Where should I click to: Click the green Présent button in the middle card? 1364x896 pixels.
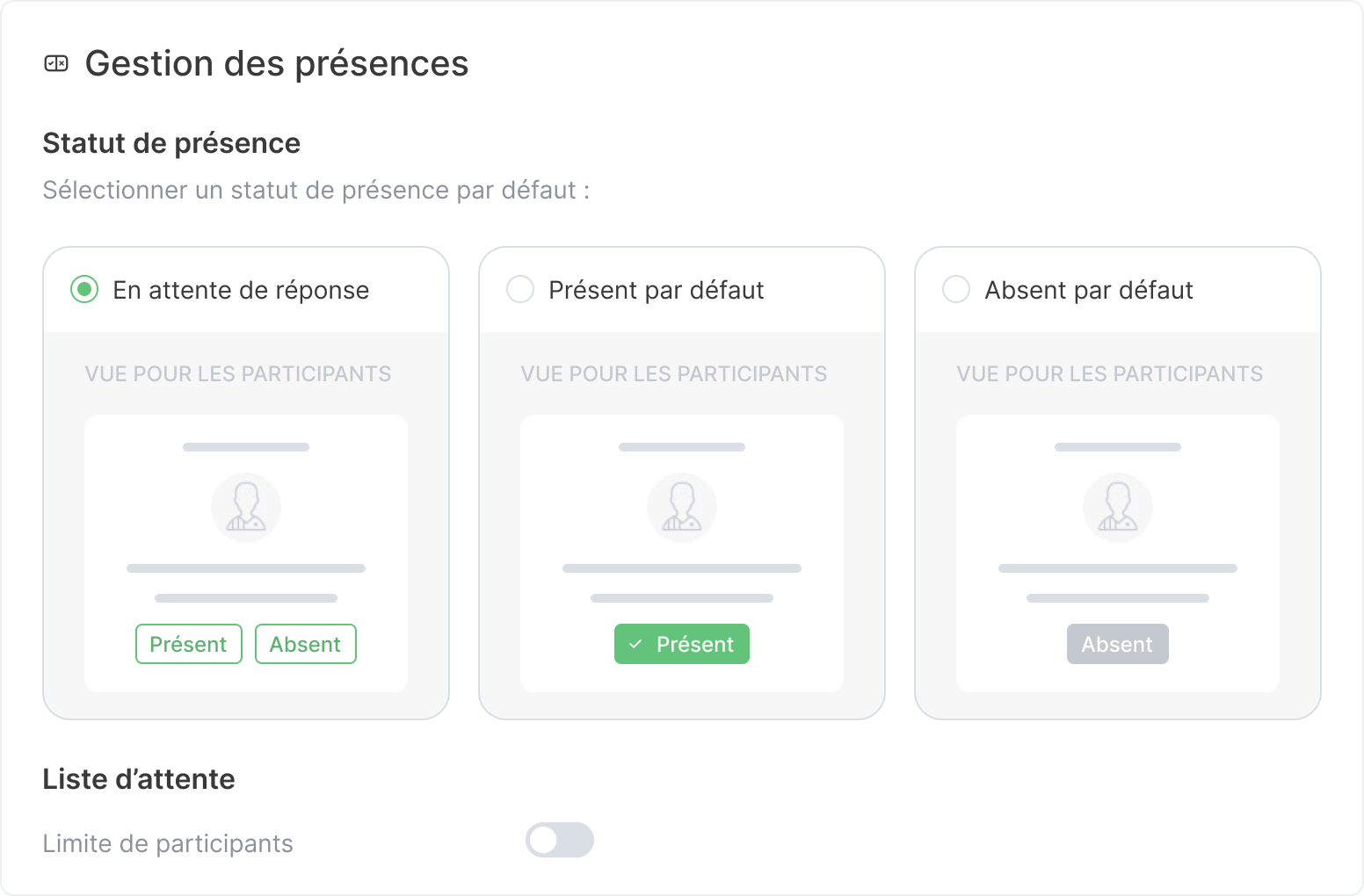681,644
